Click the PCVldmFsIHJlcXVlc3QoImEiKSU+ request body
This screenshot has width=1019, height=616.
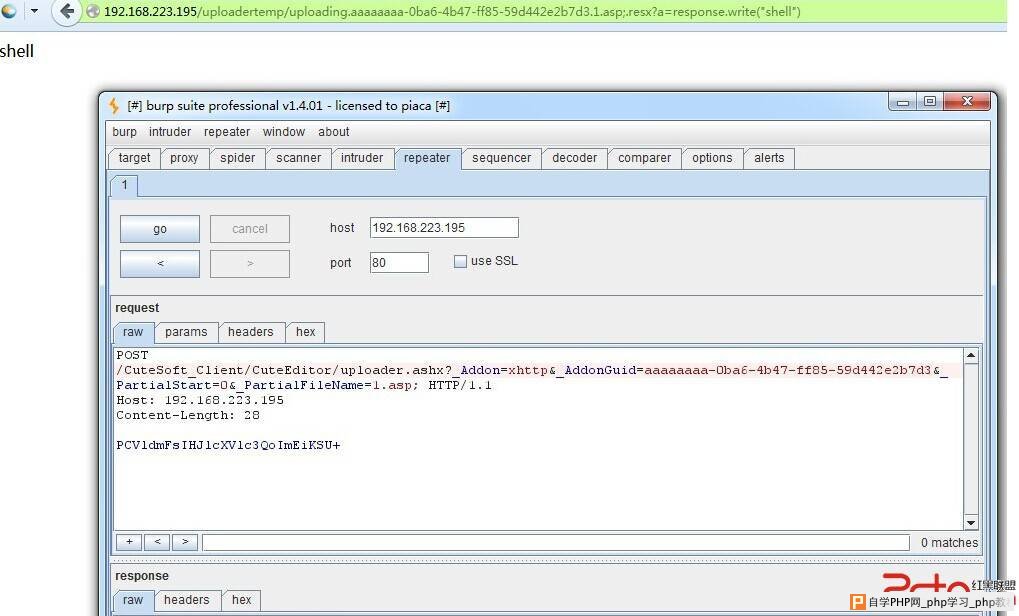coord(228,445)
